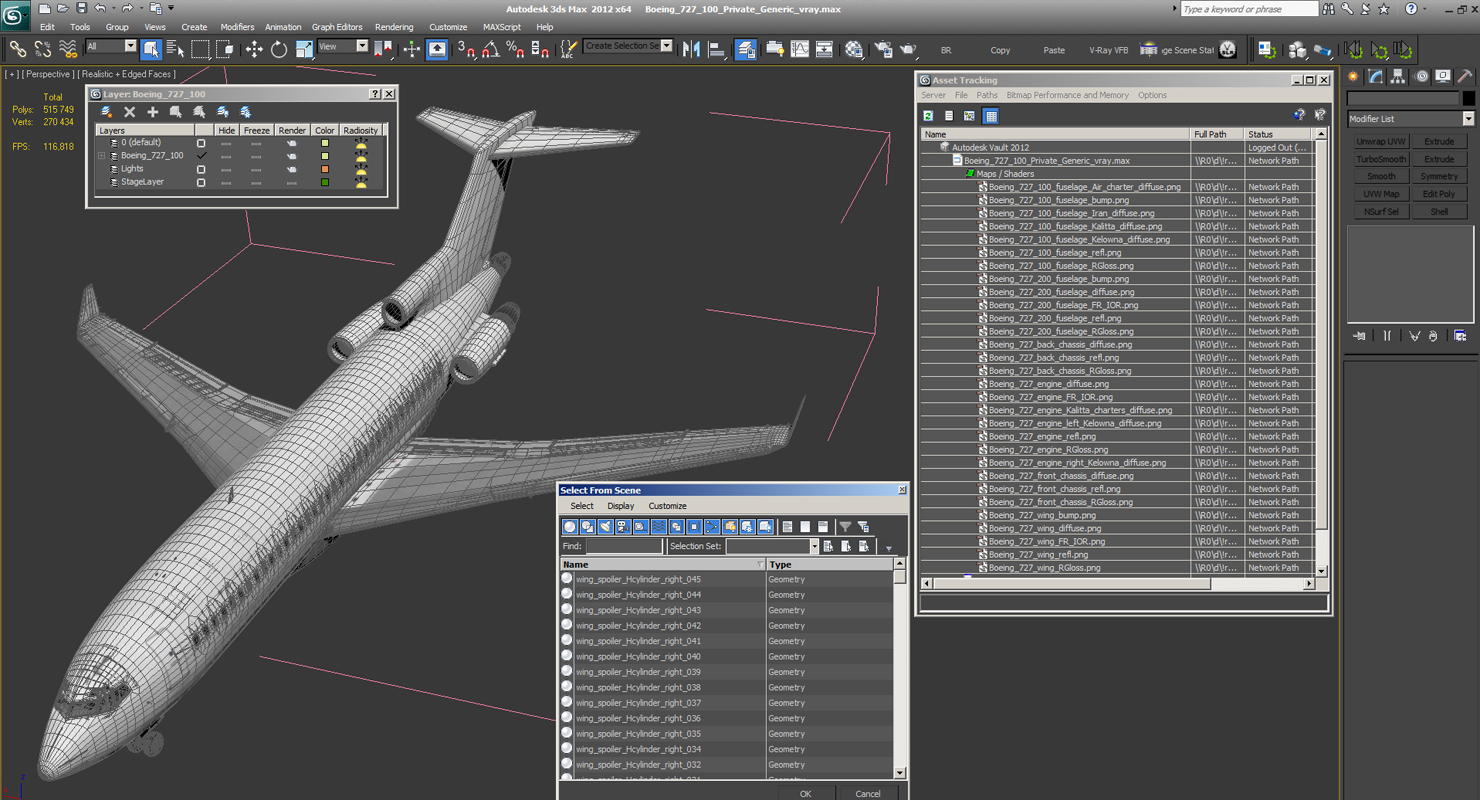Toggle Display Helpers filter in Select From Scene

pyautogui.click(x=641, y=527)
